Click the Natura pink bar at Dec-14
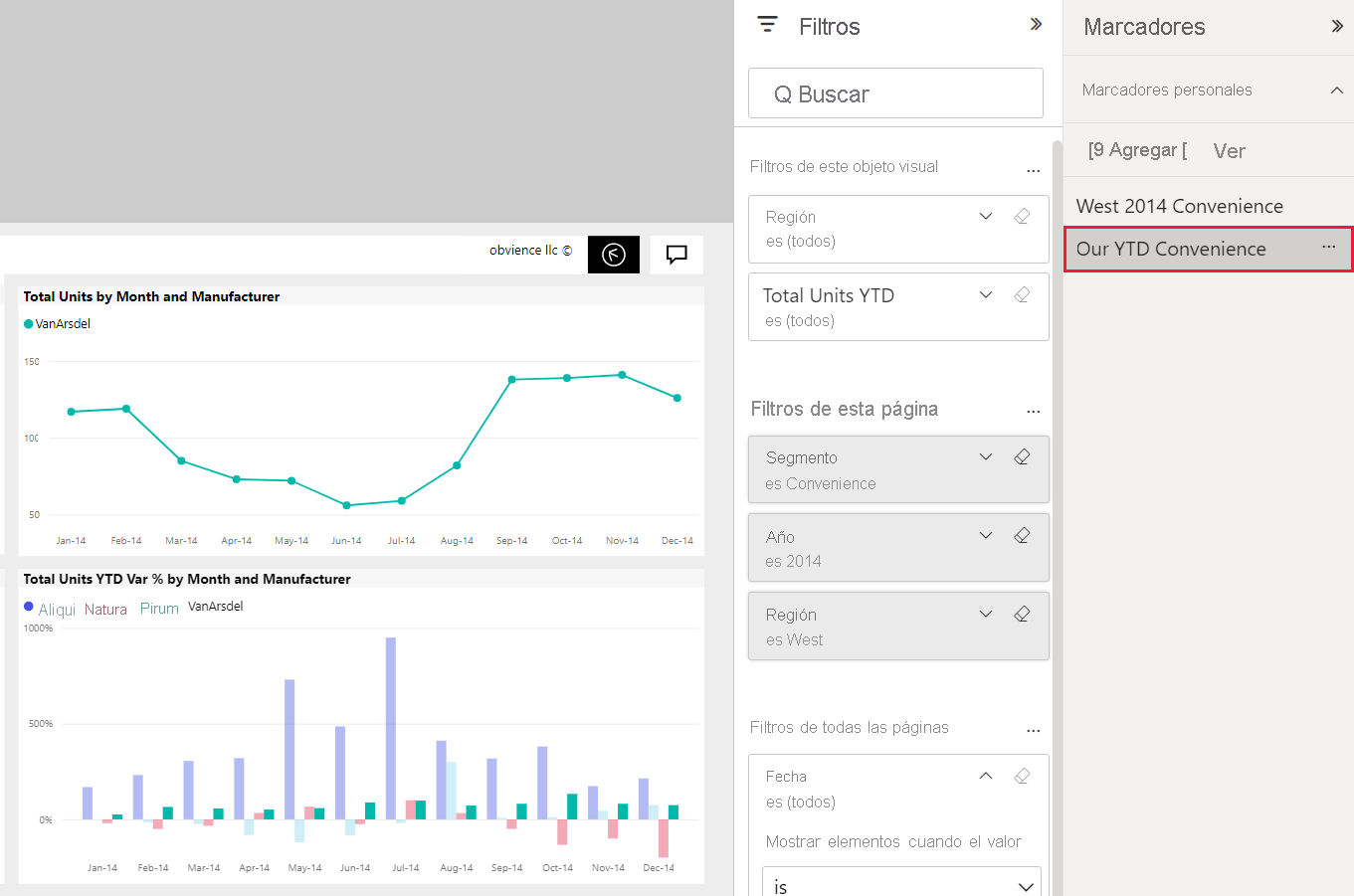1354x896 pixels. pyautogui.click(x=664, y=838)
